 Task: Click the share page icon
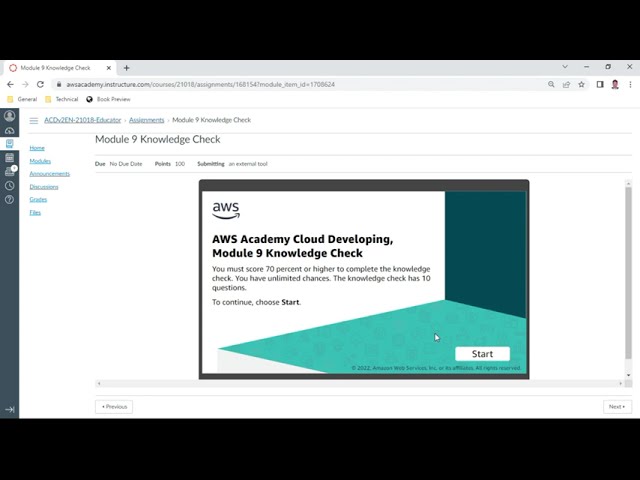pos(566,84)
